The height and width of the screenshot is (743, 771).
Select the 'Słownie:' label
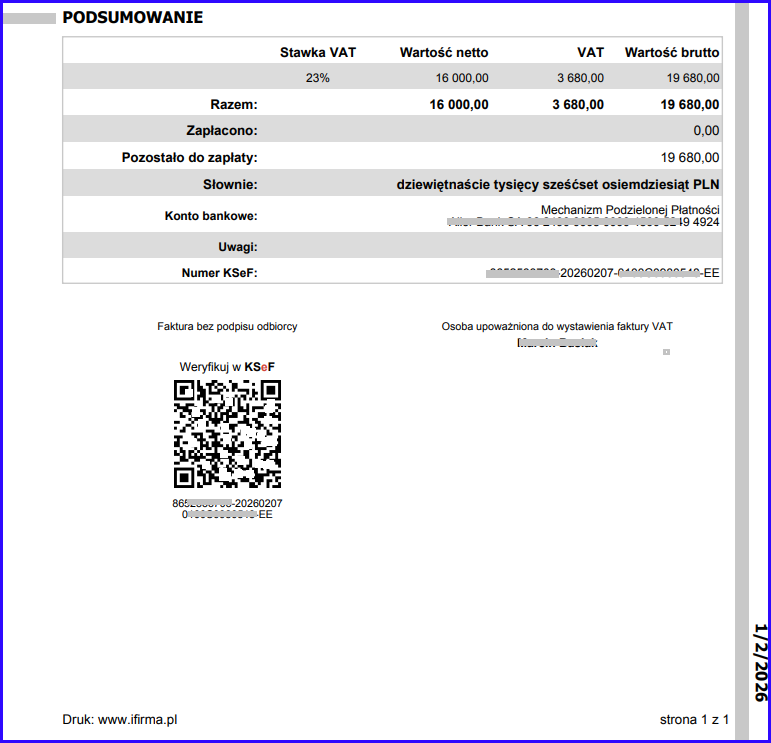(x=230, y=184)
